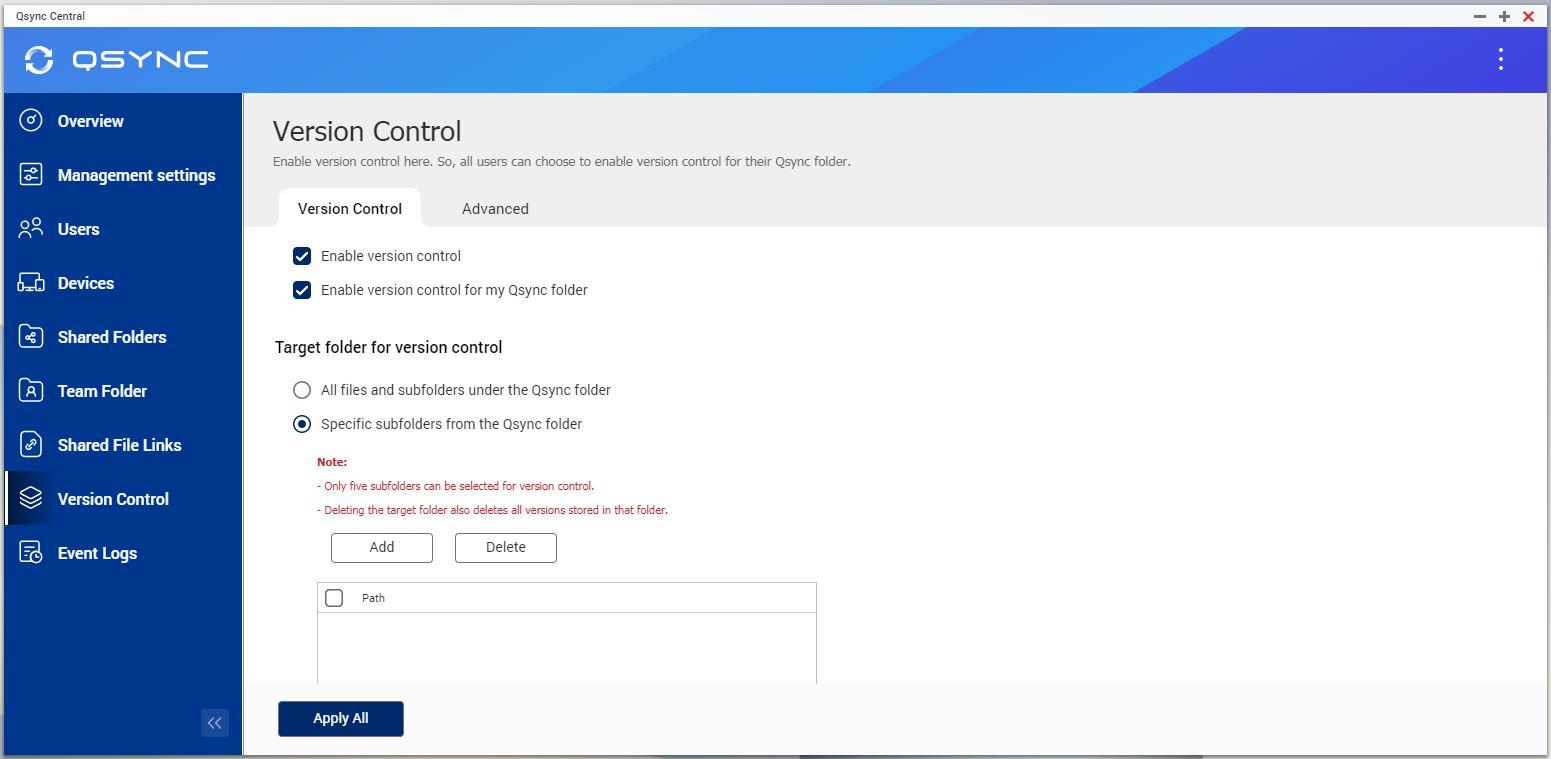Open the Devices panel
The height and width of the screenshot is (759, 1551).
coord(85,283)
